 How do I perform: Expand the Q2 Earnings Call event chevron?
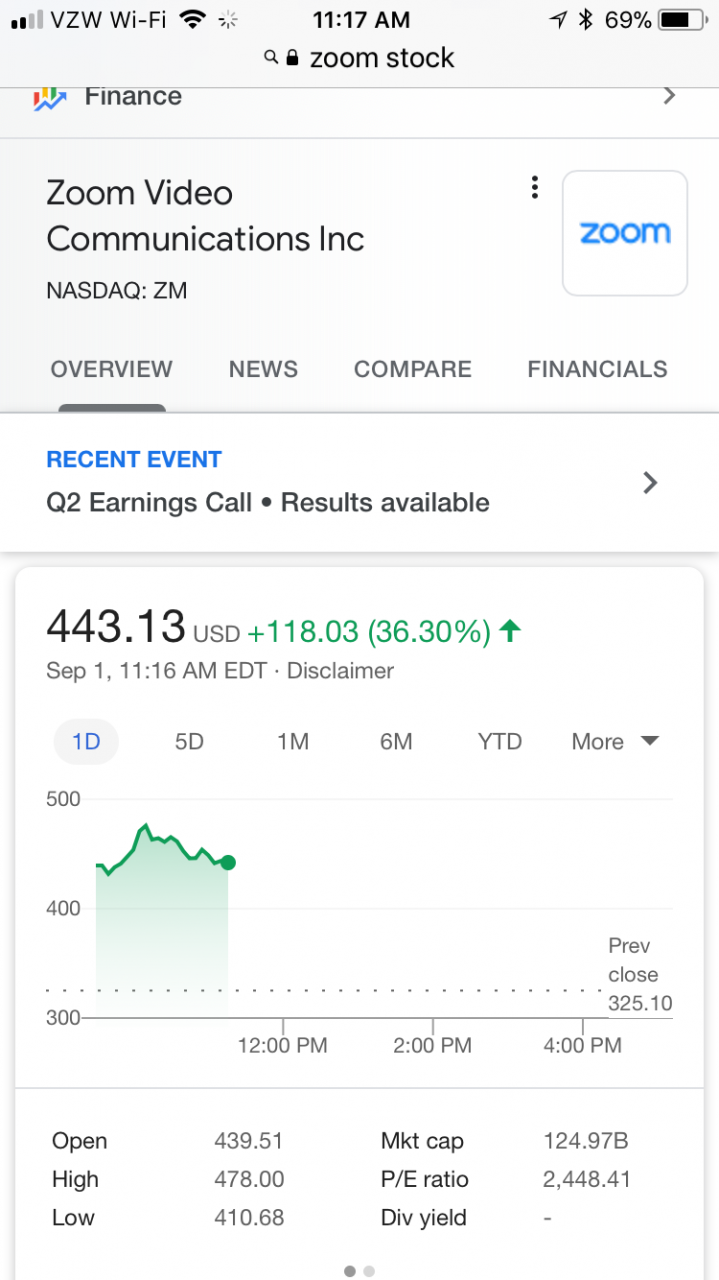coord(650,483)
